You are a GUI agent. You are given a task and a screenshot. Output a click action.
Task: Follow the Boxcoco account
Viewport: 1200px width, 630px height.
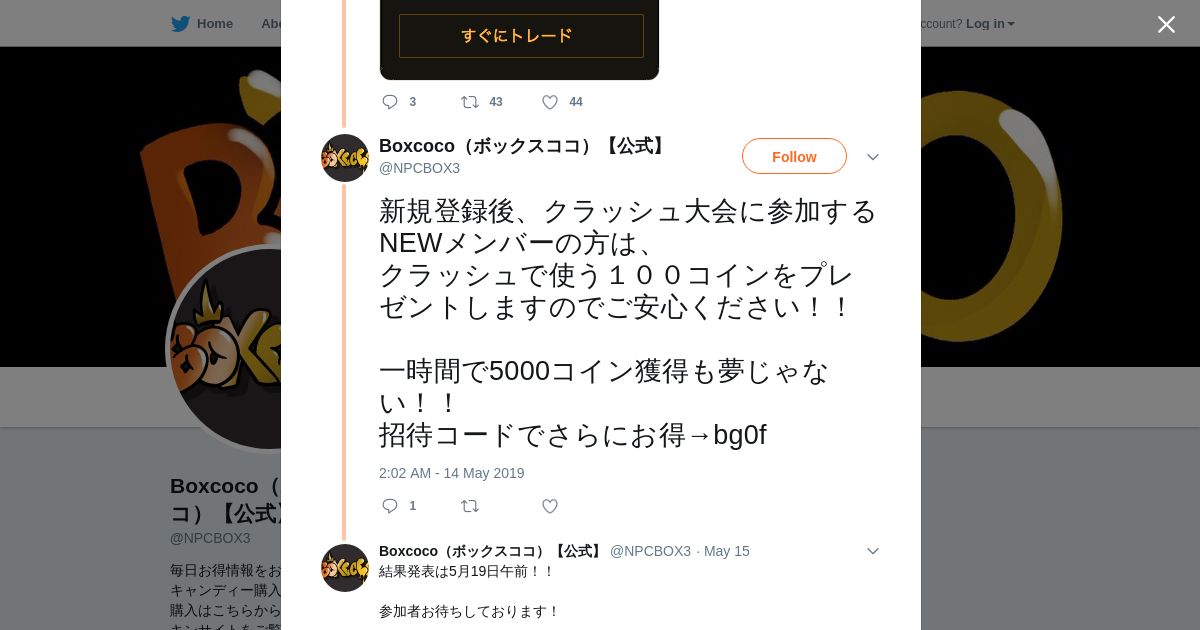coord(794,156)
